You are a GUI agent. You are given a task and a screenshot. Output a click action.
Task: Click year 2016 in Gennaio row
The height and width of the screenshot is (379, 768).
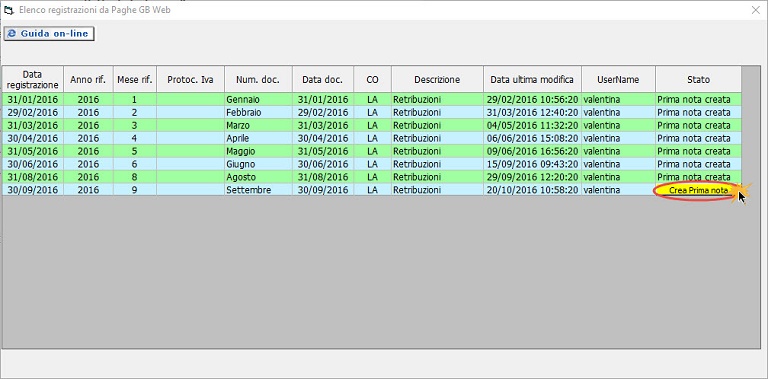pos(88,99)
